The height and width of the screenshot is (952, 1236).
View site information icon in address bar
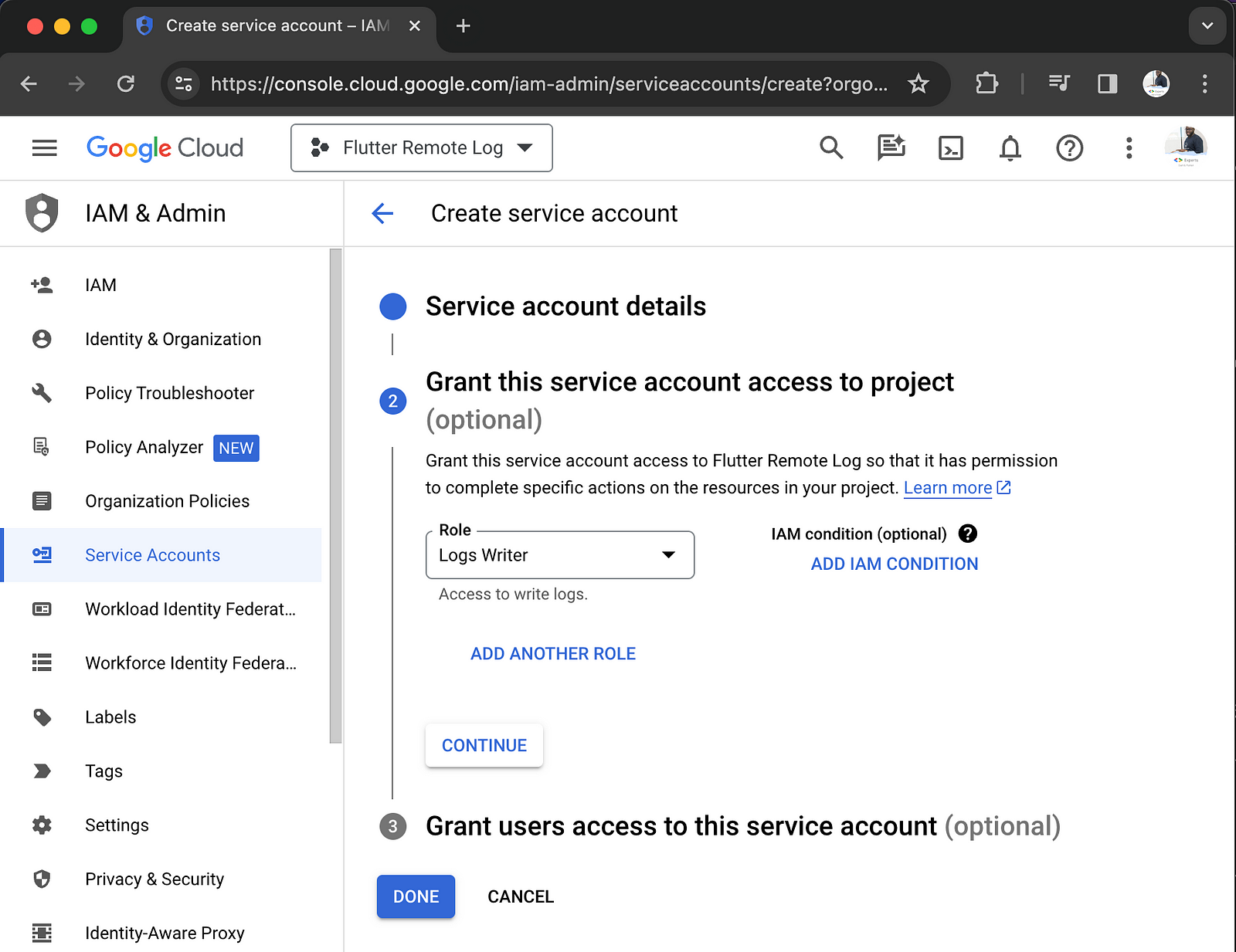click(x=184, y=83)
